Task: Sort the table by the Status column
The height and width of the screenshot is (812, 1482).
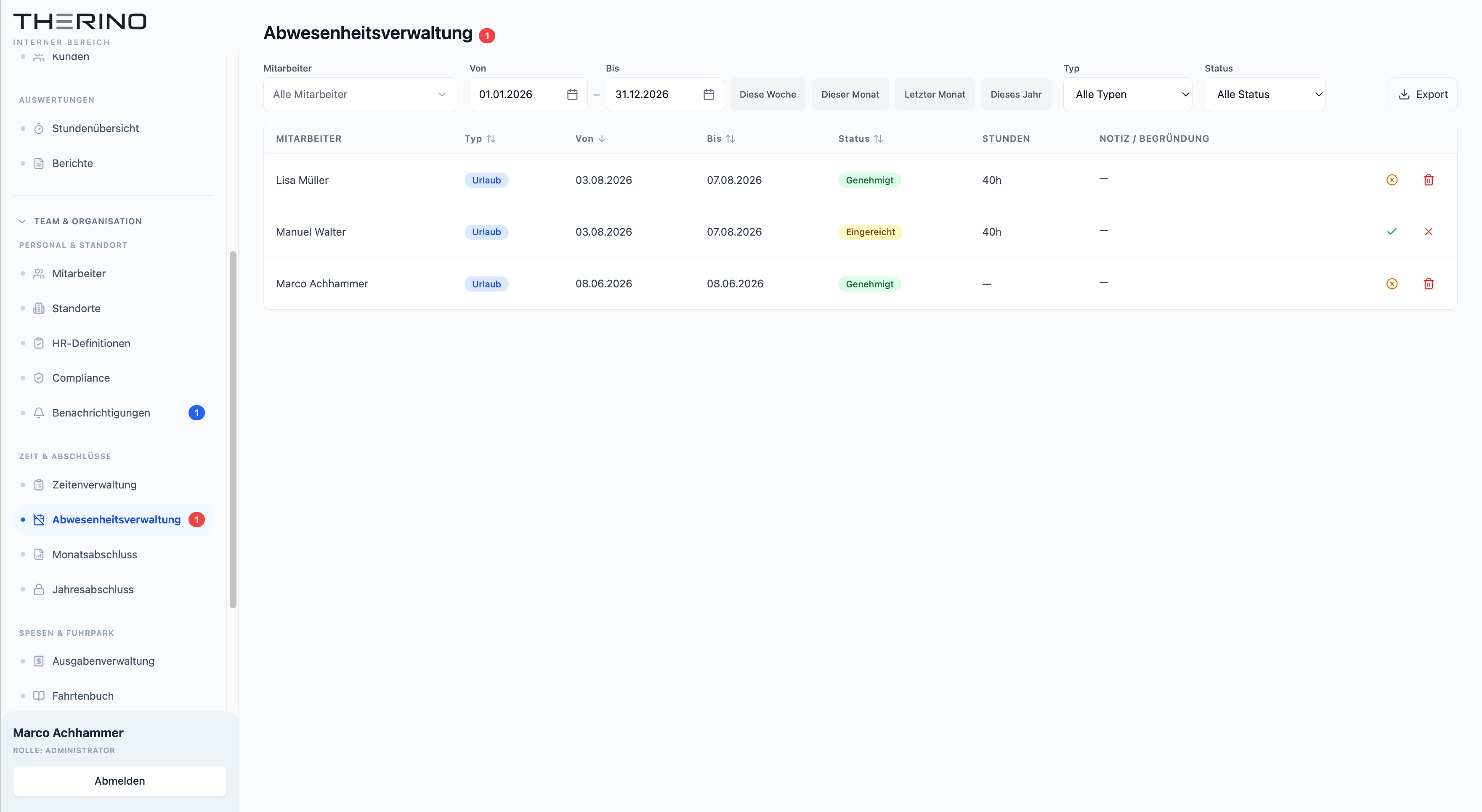Action: (860, 138)
